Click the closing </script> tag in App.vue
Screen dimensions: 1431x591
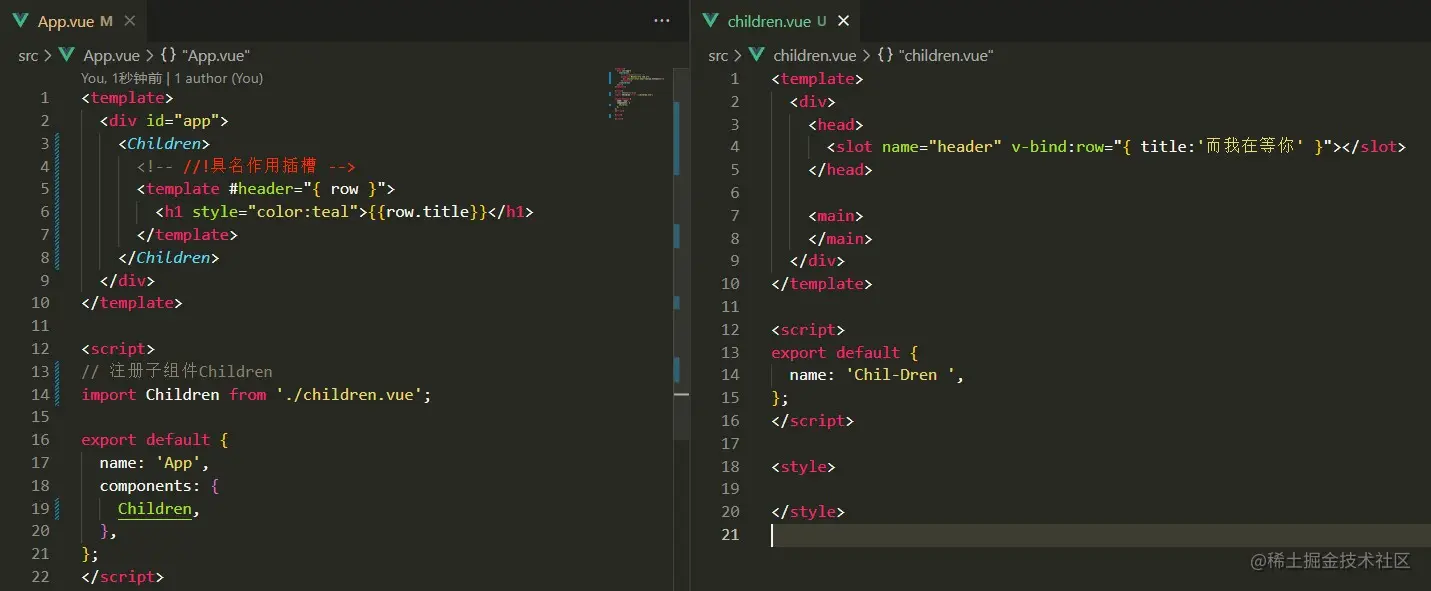123,577
